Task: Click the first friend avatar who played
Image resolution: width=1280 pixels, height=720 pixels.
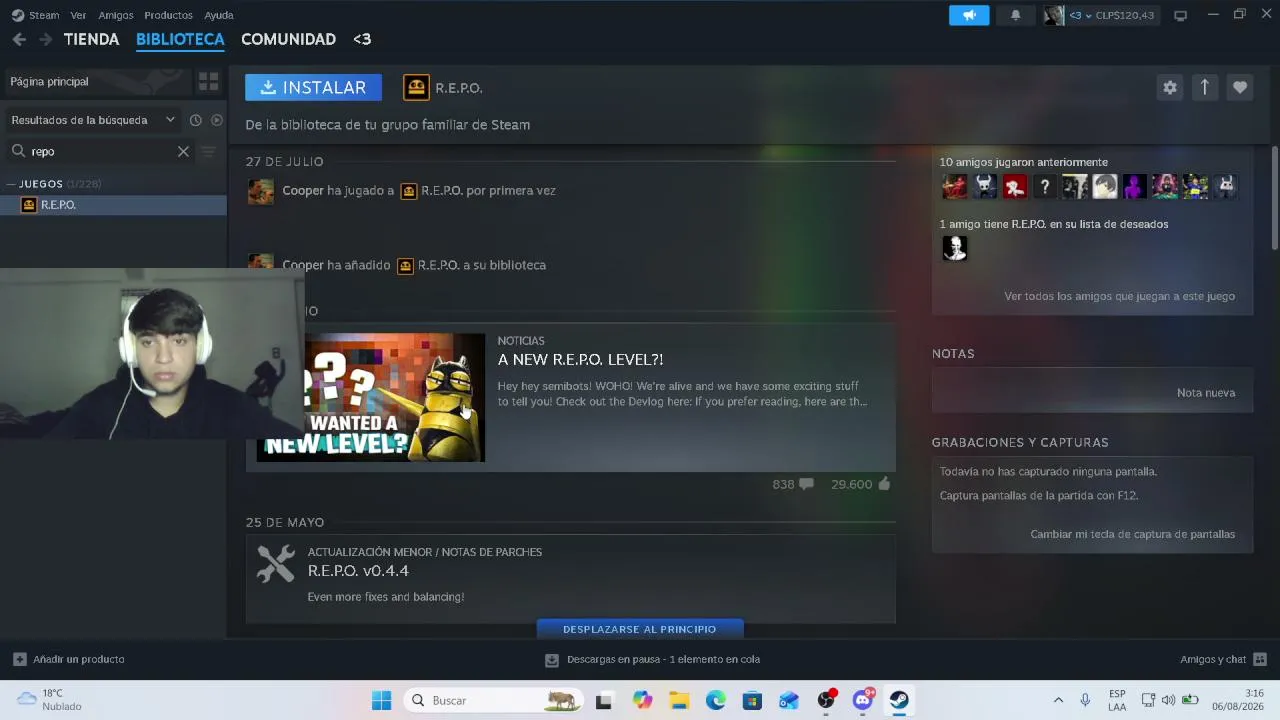Action: coord(954,186)
